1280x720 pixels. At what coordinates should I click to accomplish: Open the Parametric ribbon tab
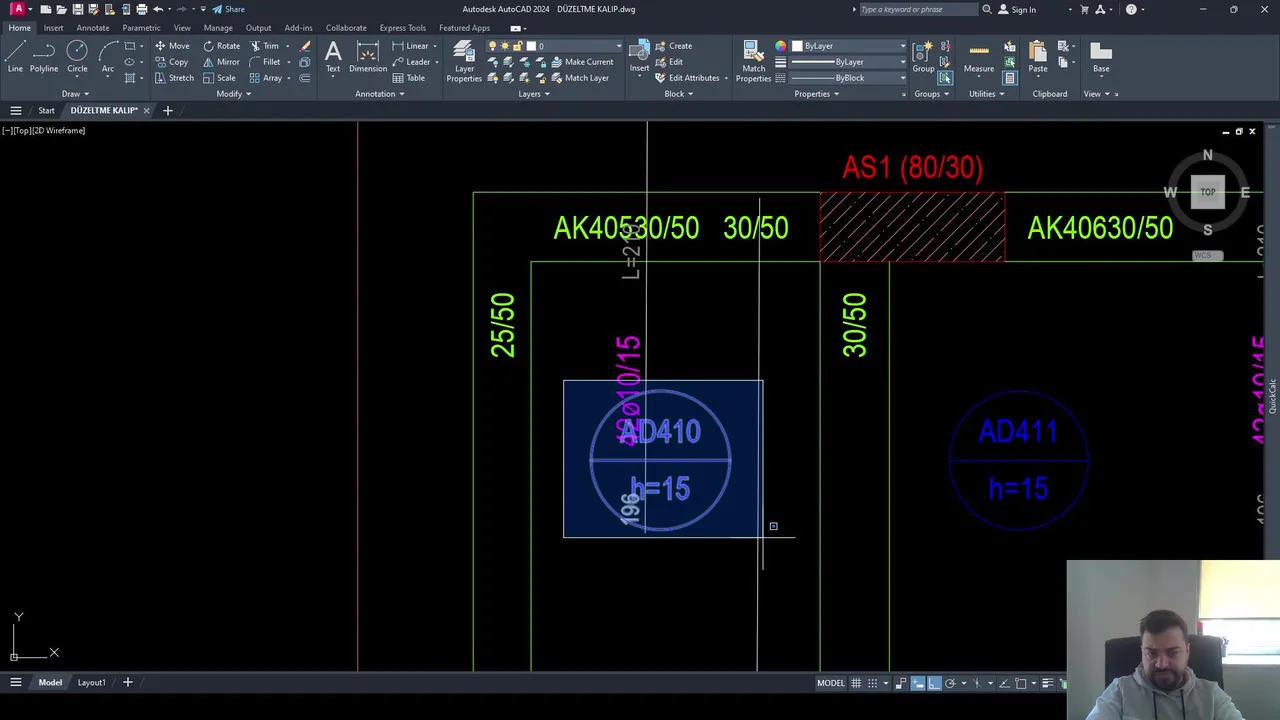click(141, 28)
